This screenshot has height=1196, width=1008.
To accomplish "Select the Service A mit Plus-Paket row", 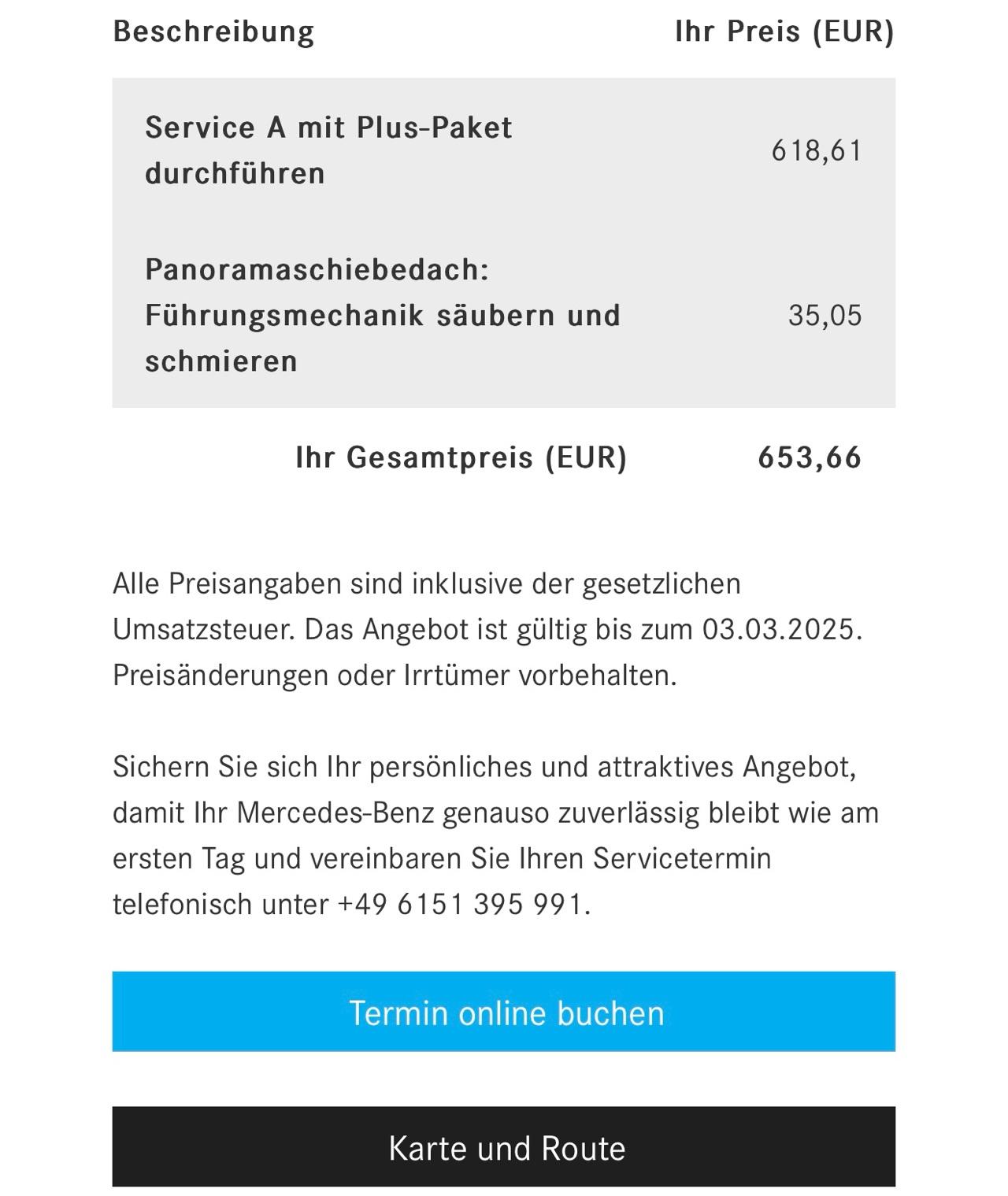I will 504,150.
